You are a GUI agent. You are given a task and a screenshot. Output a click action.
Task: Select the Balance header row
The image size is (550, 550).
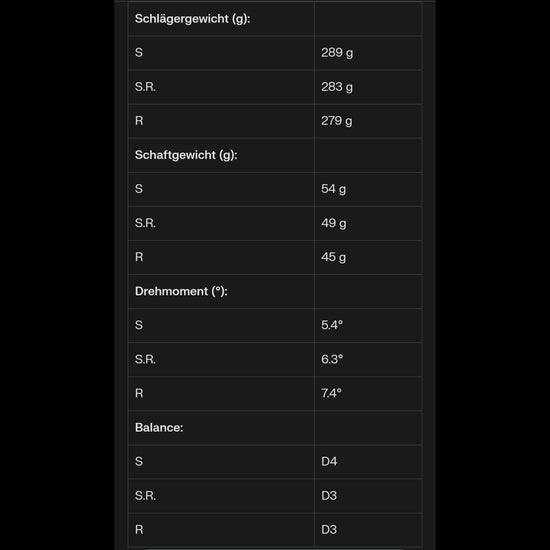point(275,428)
